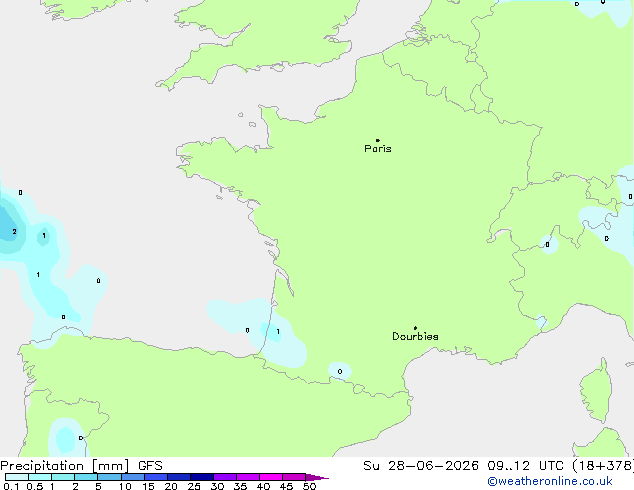This screenshot has height=490, width=634.
Task: Click the '09..12 UTC' time text
Action: pyautogui.click(x=525, y=466)
